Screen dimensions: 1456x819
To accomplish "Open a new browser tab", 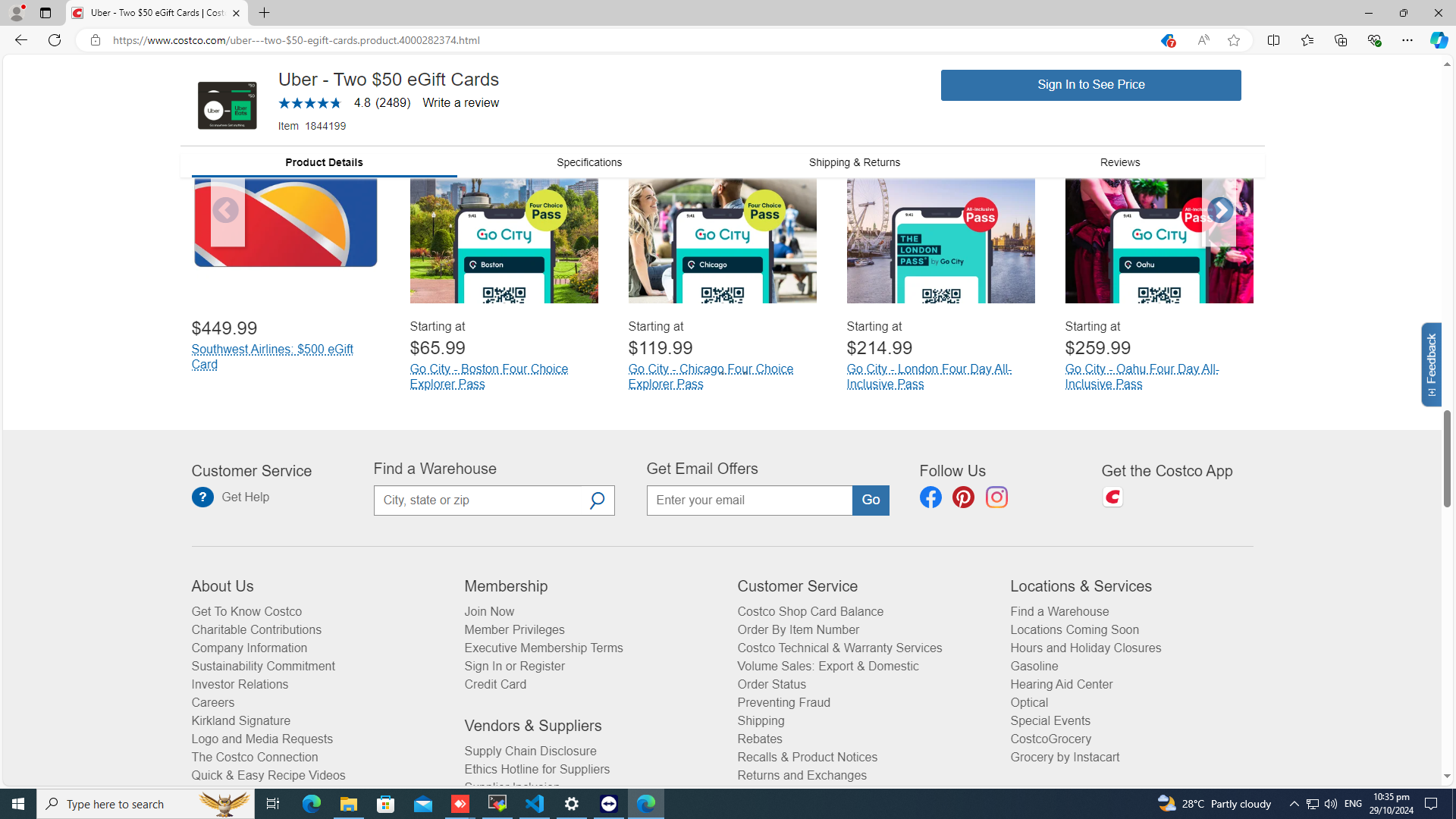I will click(264, 13).
